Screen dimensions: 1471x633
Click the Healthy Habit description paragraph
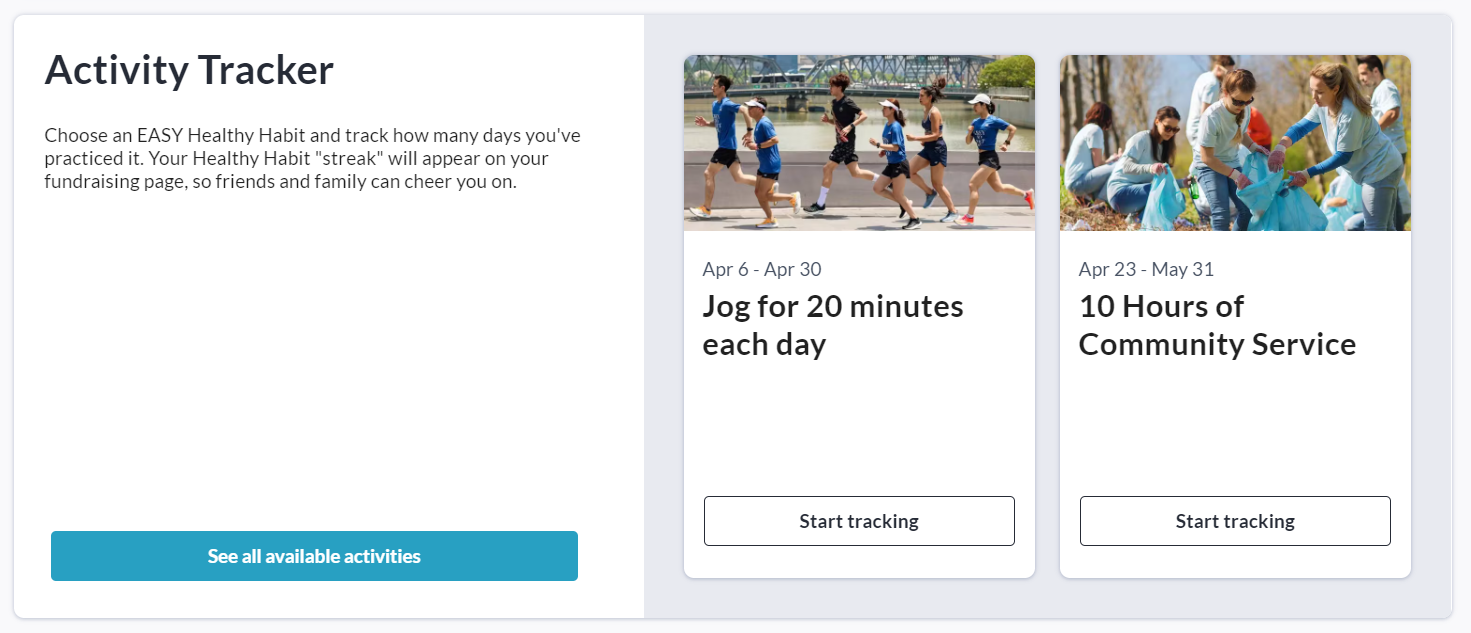tap(312, 158)
